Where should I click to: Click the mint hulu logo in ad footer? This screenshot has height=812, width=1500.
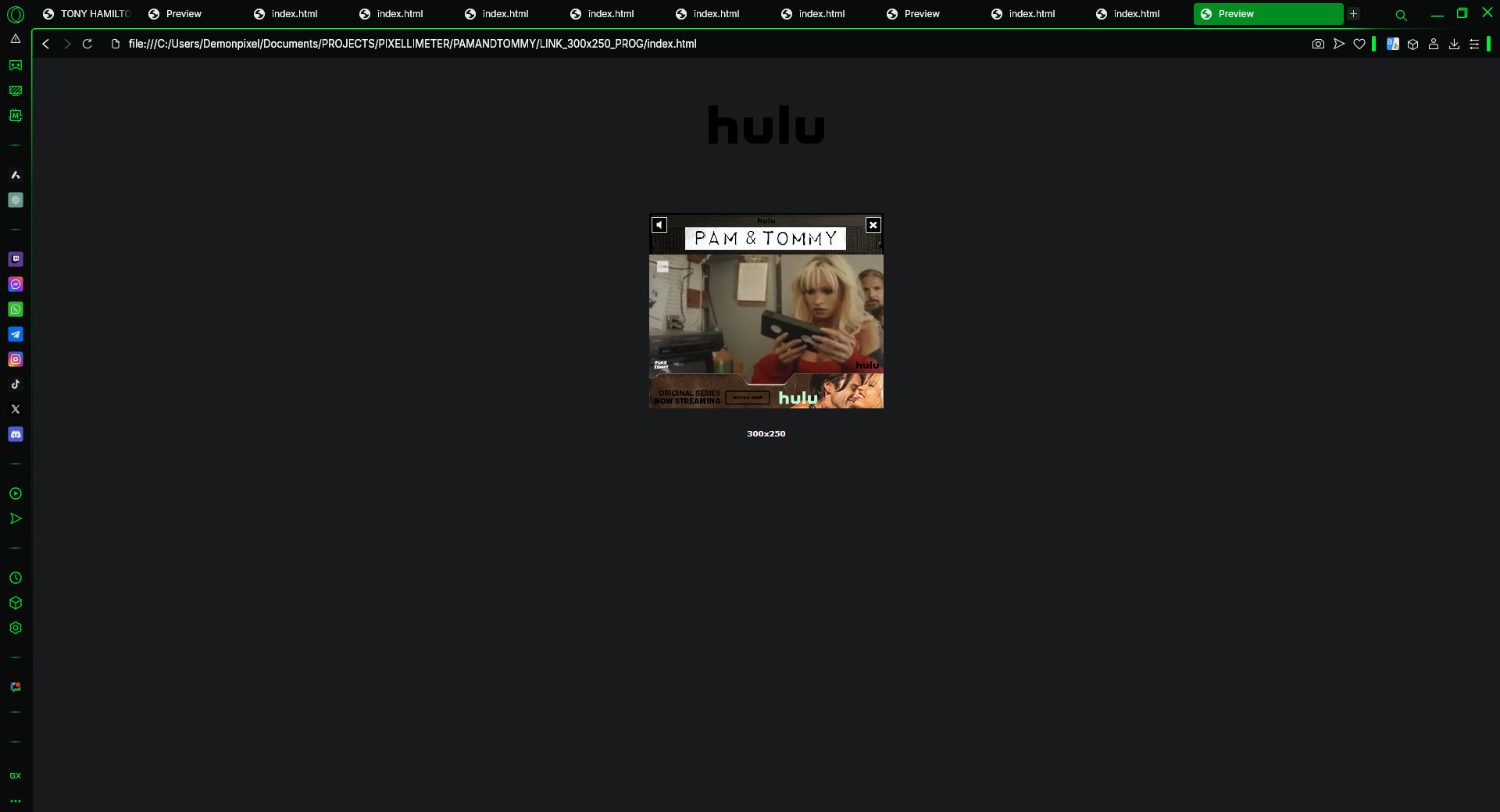tap(798, 398)
